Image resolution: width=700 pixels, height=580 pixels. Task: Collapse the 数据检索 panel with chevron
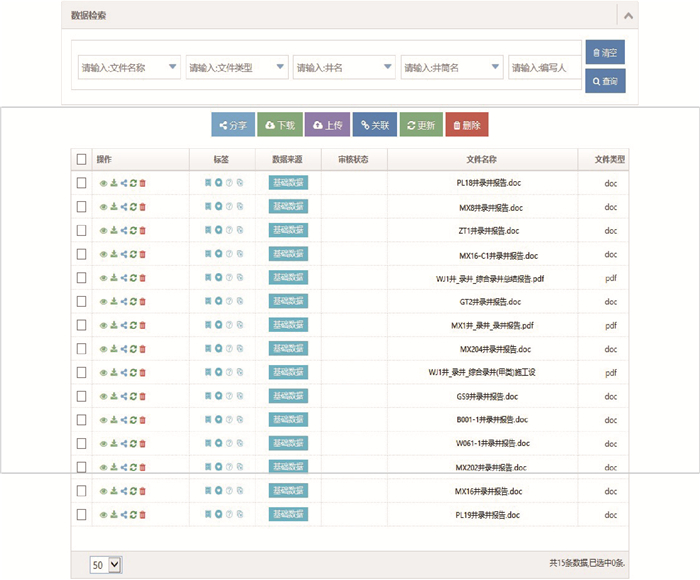(x=627, y=16)
